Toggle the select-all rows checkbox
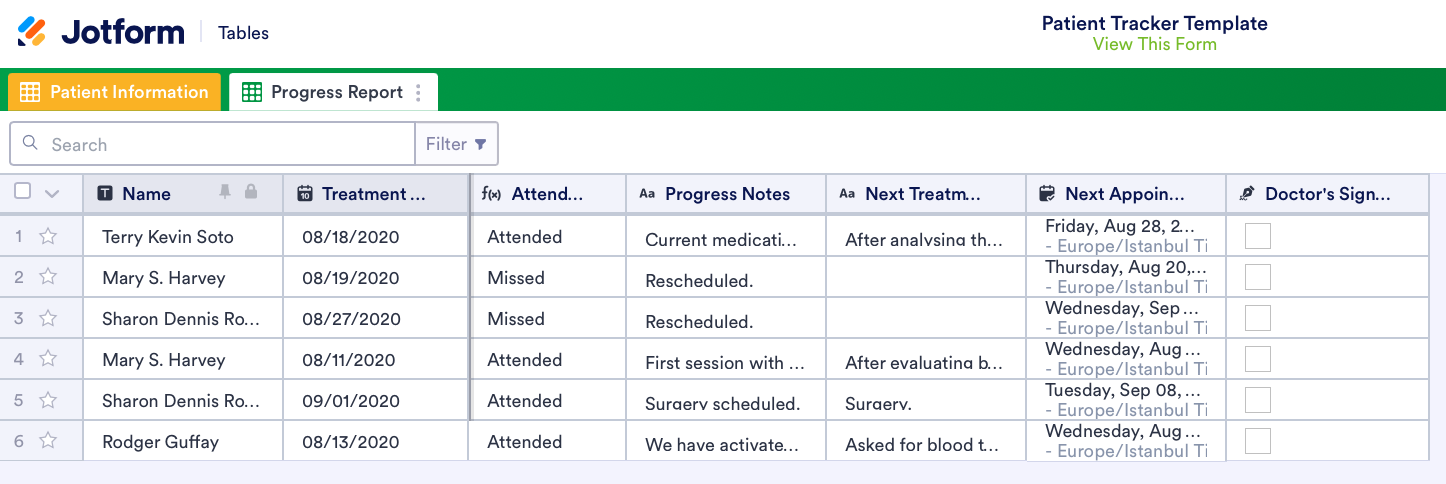 click(23, 191)
